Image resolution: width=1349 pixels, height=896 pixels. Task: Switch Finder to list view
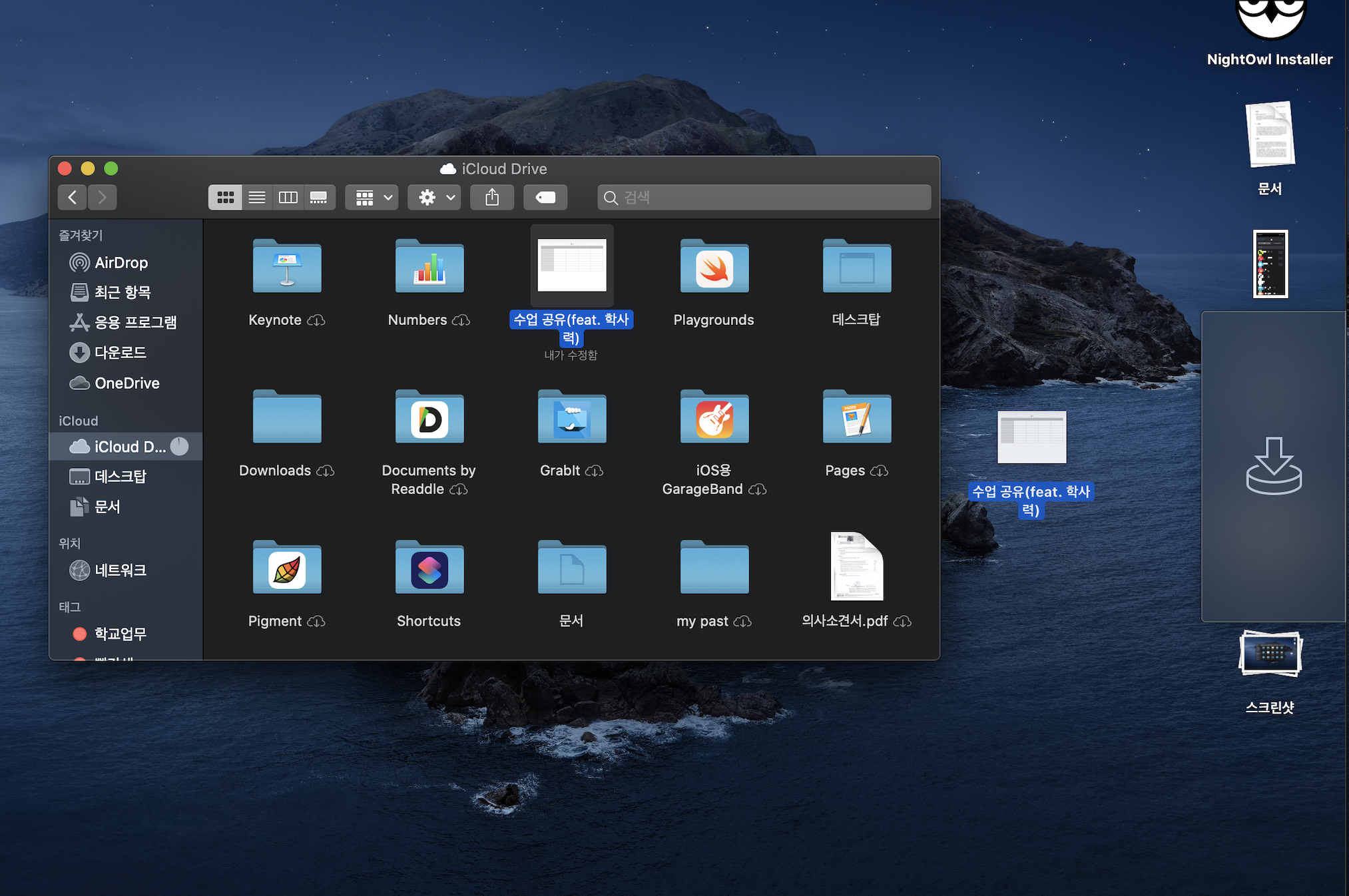coord(256,198)
